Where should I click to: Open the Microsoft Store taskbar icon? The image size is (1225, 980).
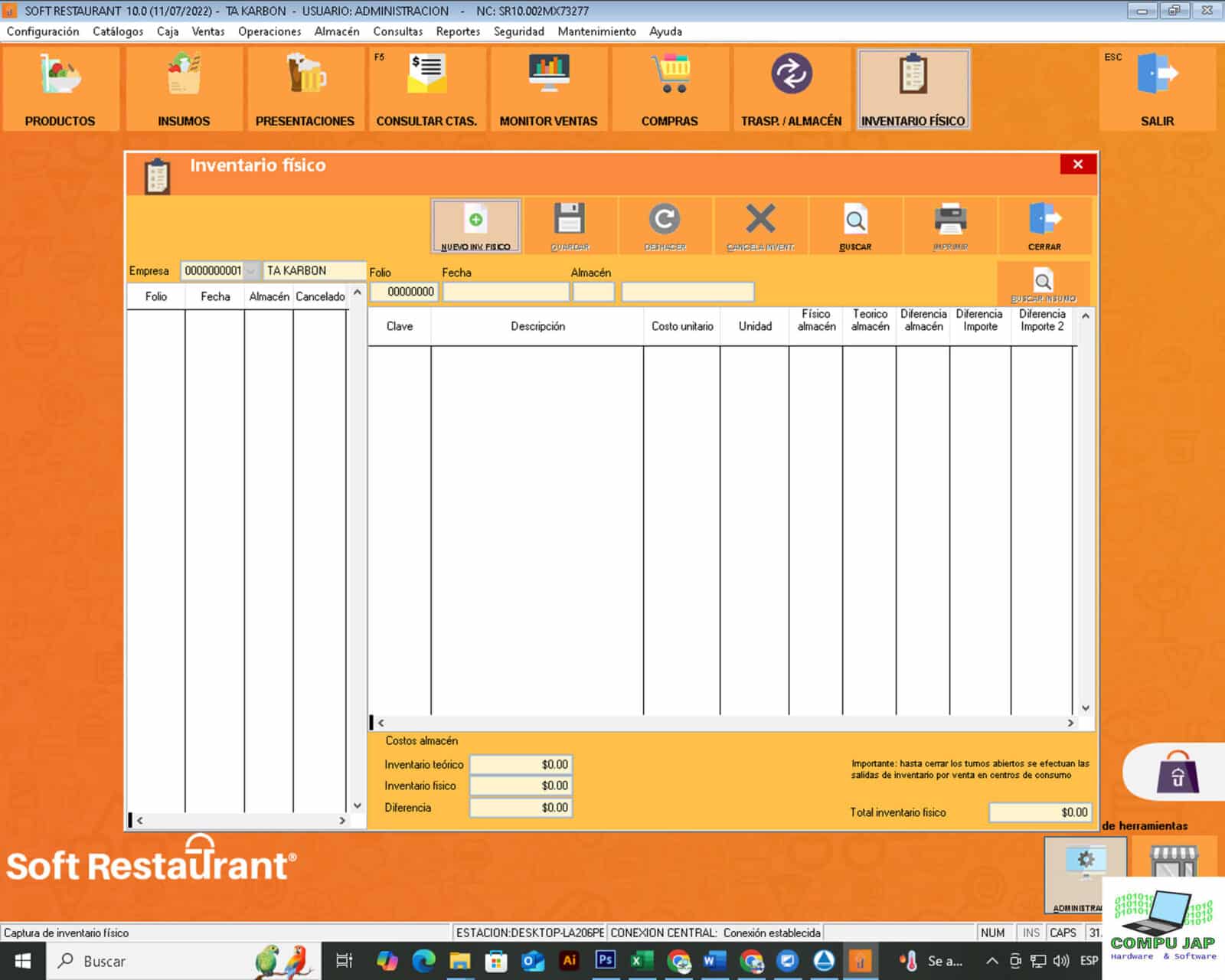point(496,960)
